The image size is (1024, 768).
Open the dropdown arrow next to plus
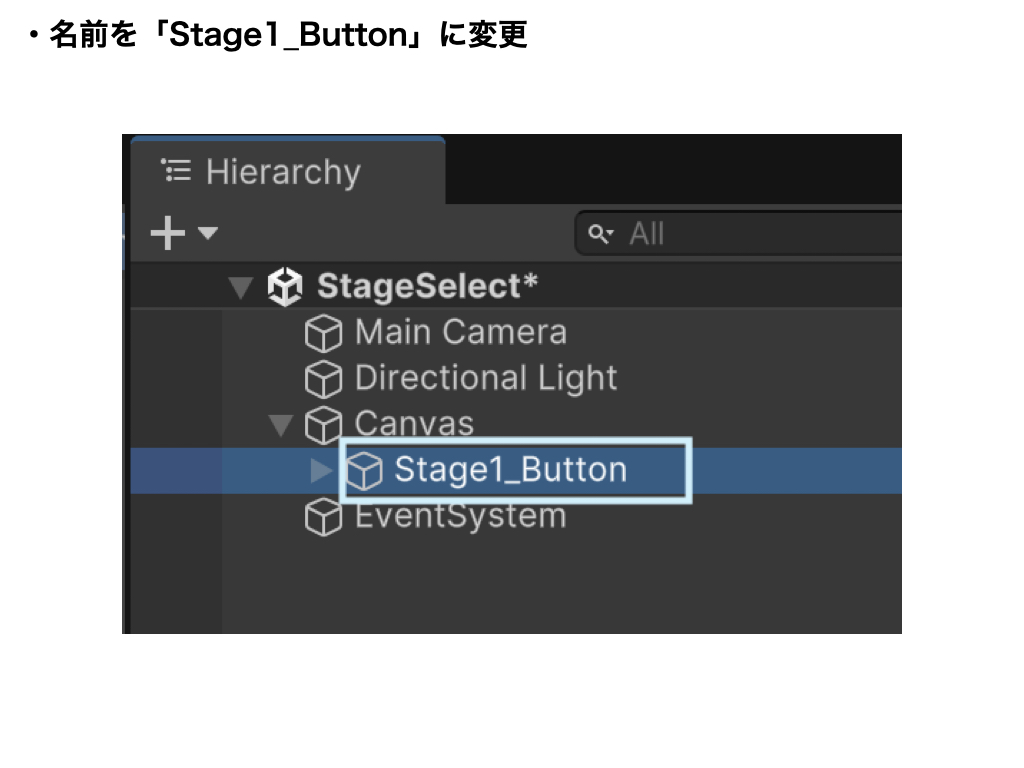[x=207, y=233]
